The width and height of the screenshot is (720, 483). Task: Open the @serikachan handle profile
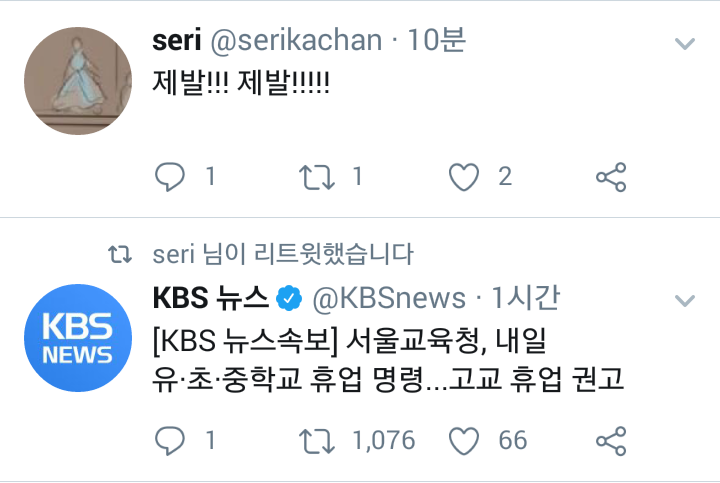point(297,41)
